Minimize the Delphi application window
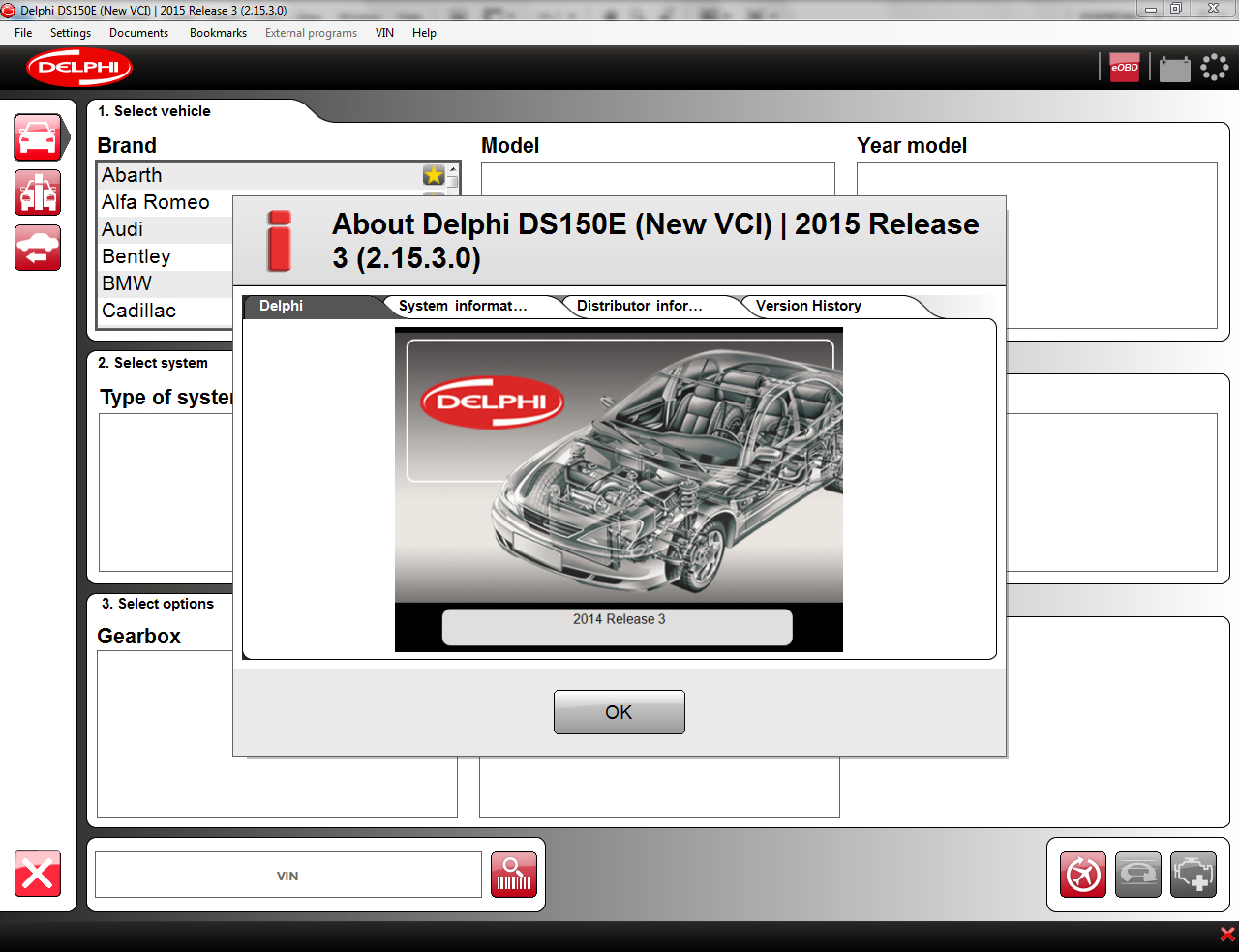This screenshot has width=1239, height=952. pyautogui.click(x=1151, y=9)
